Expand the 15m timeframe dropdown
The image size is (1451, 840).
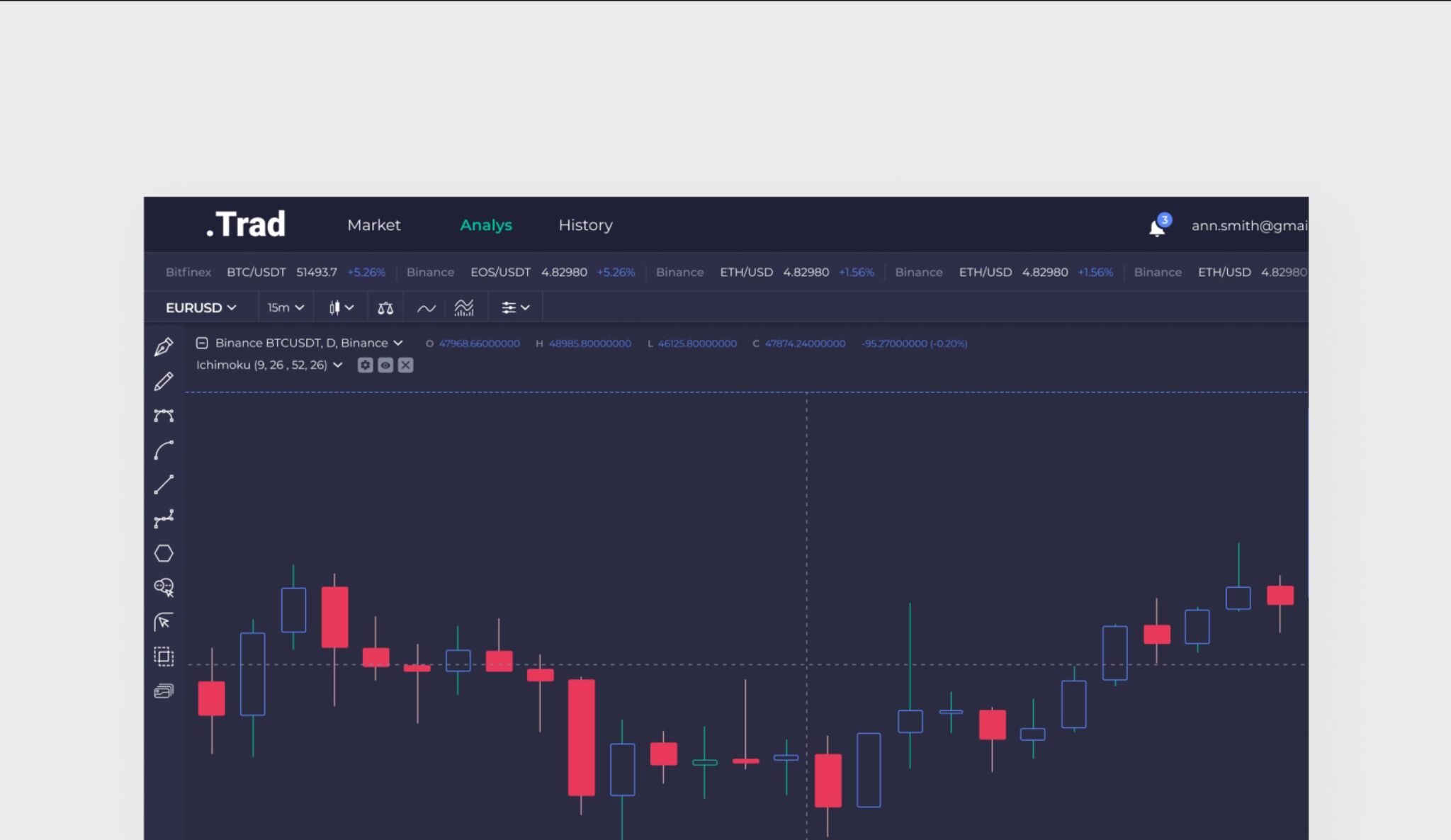286,308
